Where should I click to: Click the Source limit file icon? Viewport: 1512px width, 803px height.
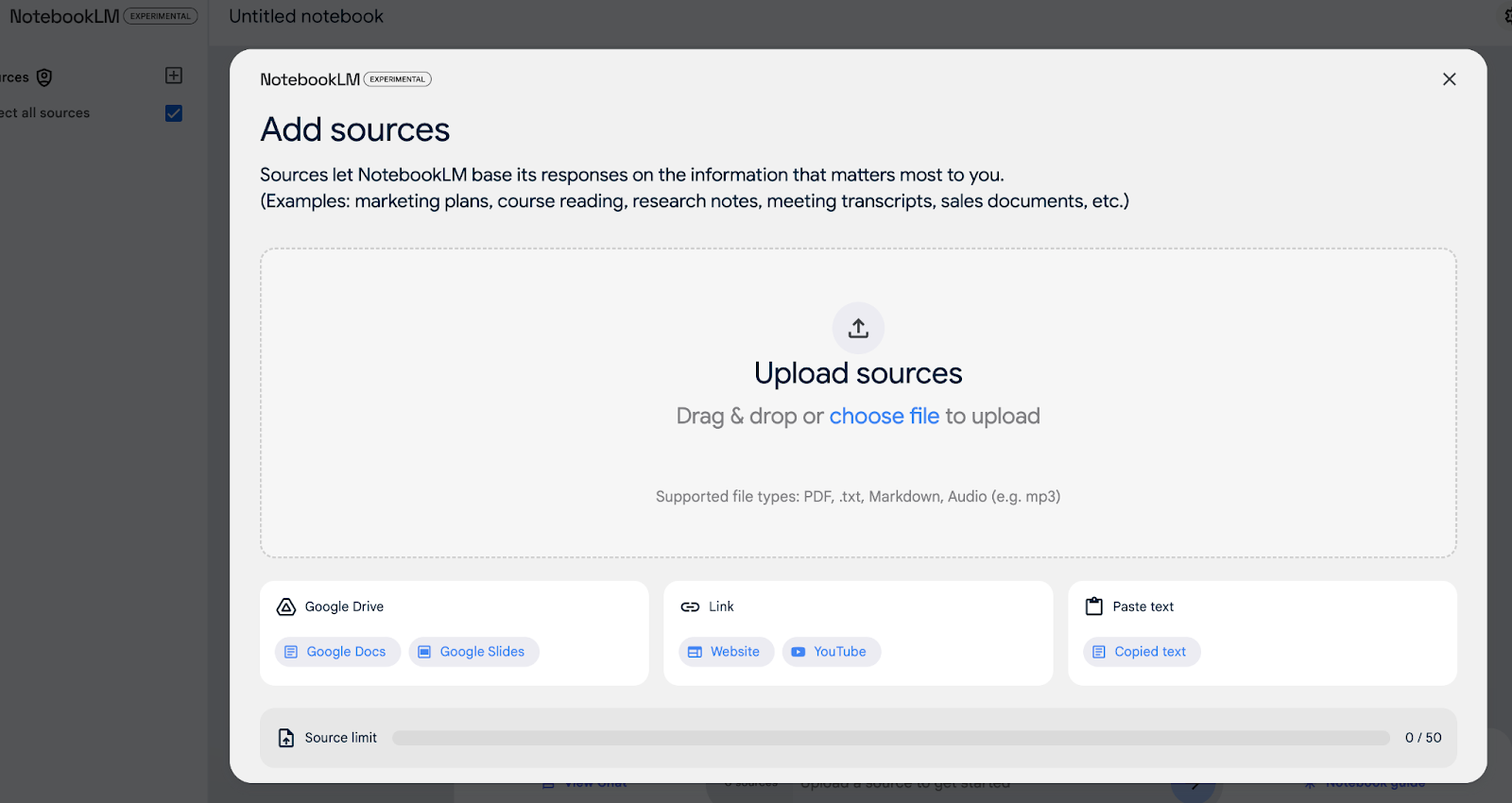(x=286, y=738)
